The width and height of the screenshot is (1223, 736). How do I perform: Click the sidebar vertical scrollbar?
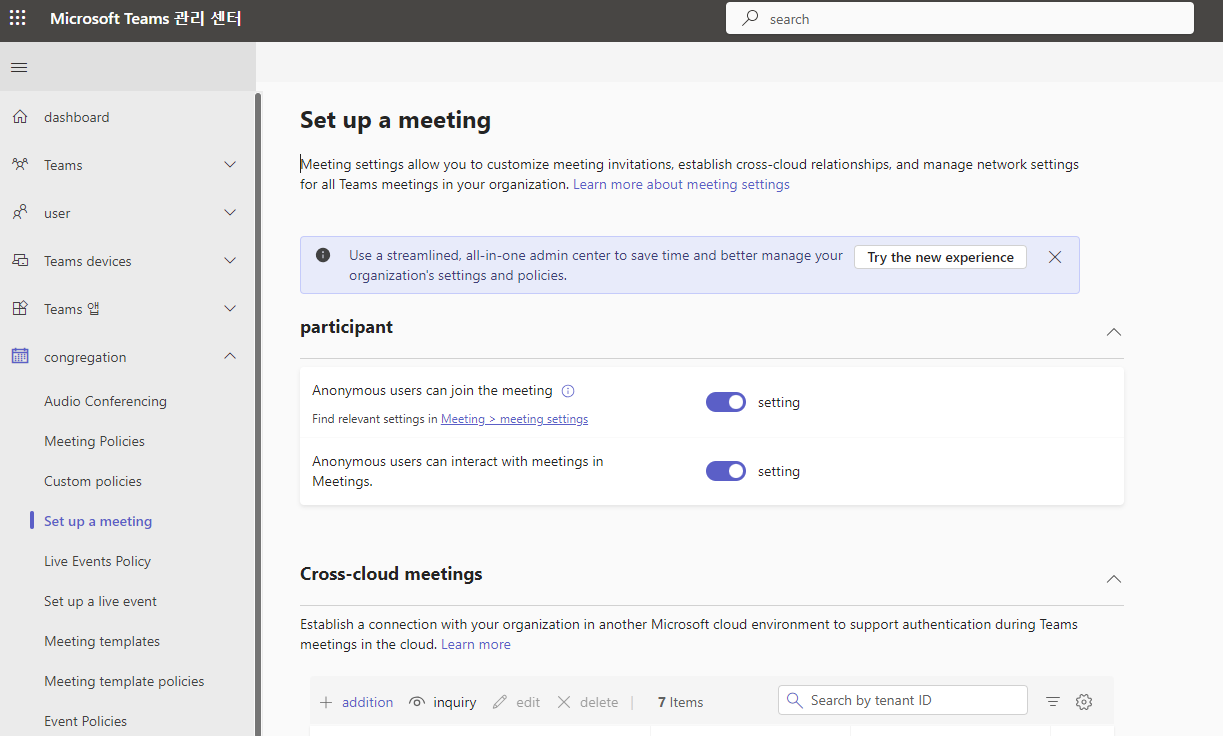[257, 414]
